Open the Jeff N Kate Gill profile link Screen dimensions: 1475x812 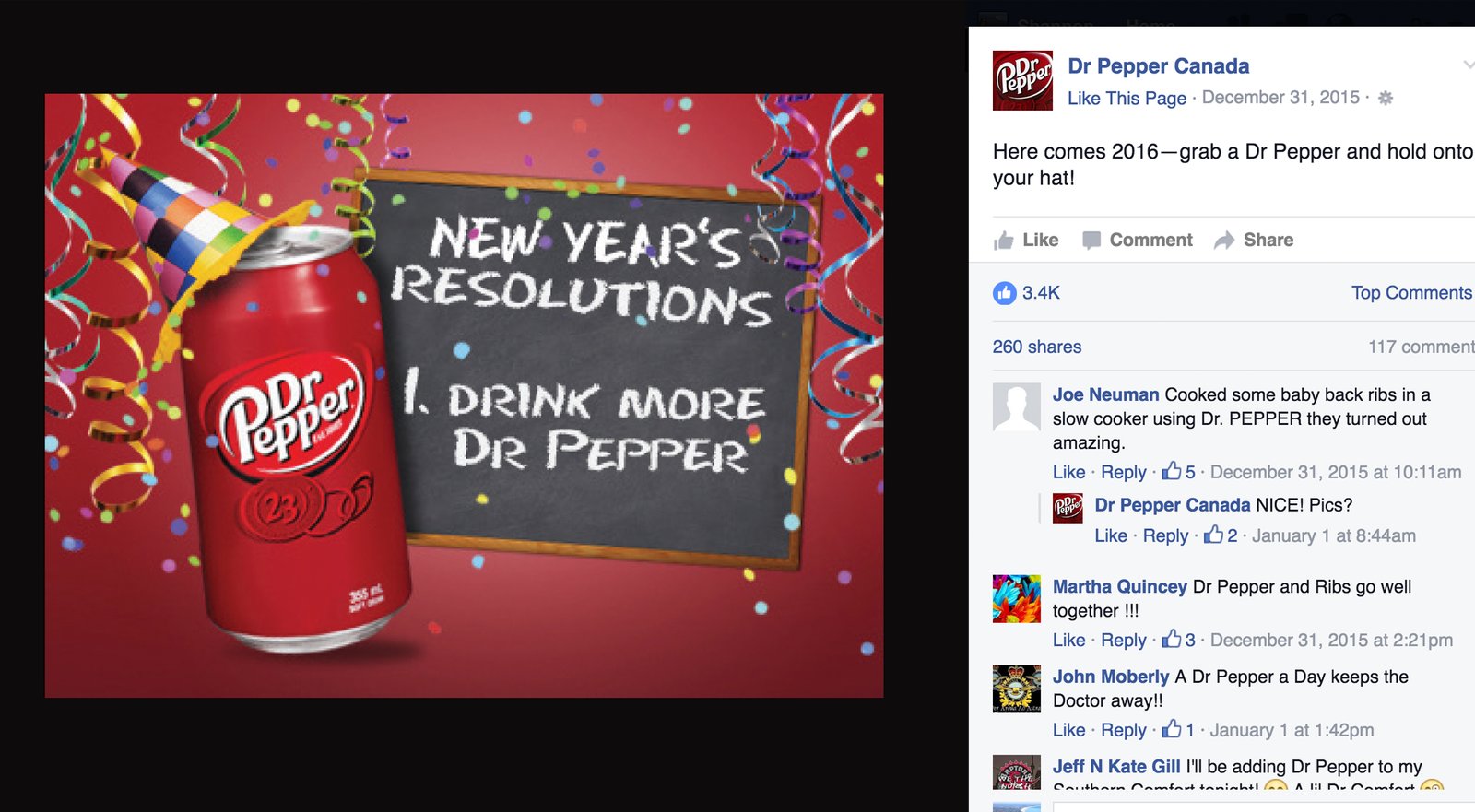pyautogui.click(x=1115, y=767)
